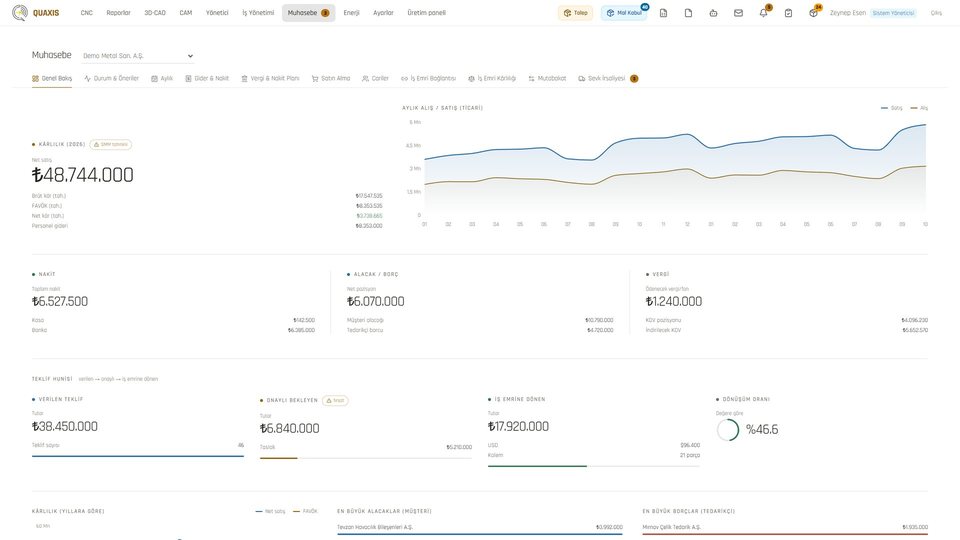960x540 pixels.
Task: Switch to the İş Emri Kârlılığı tab
Action: coord(492,78)
